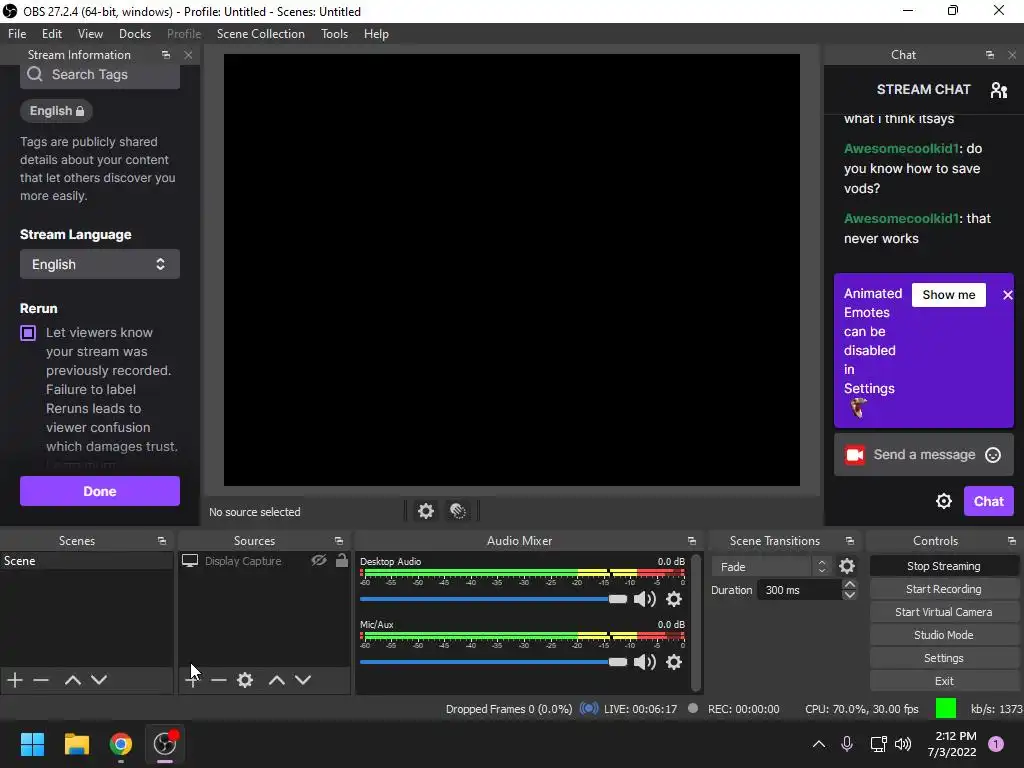Toggle Display Capture lock icon
Image resolution: width=1024 pixels, height=768 pixels.
tap(342, 560)
